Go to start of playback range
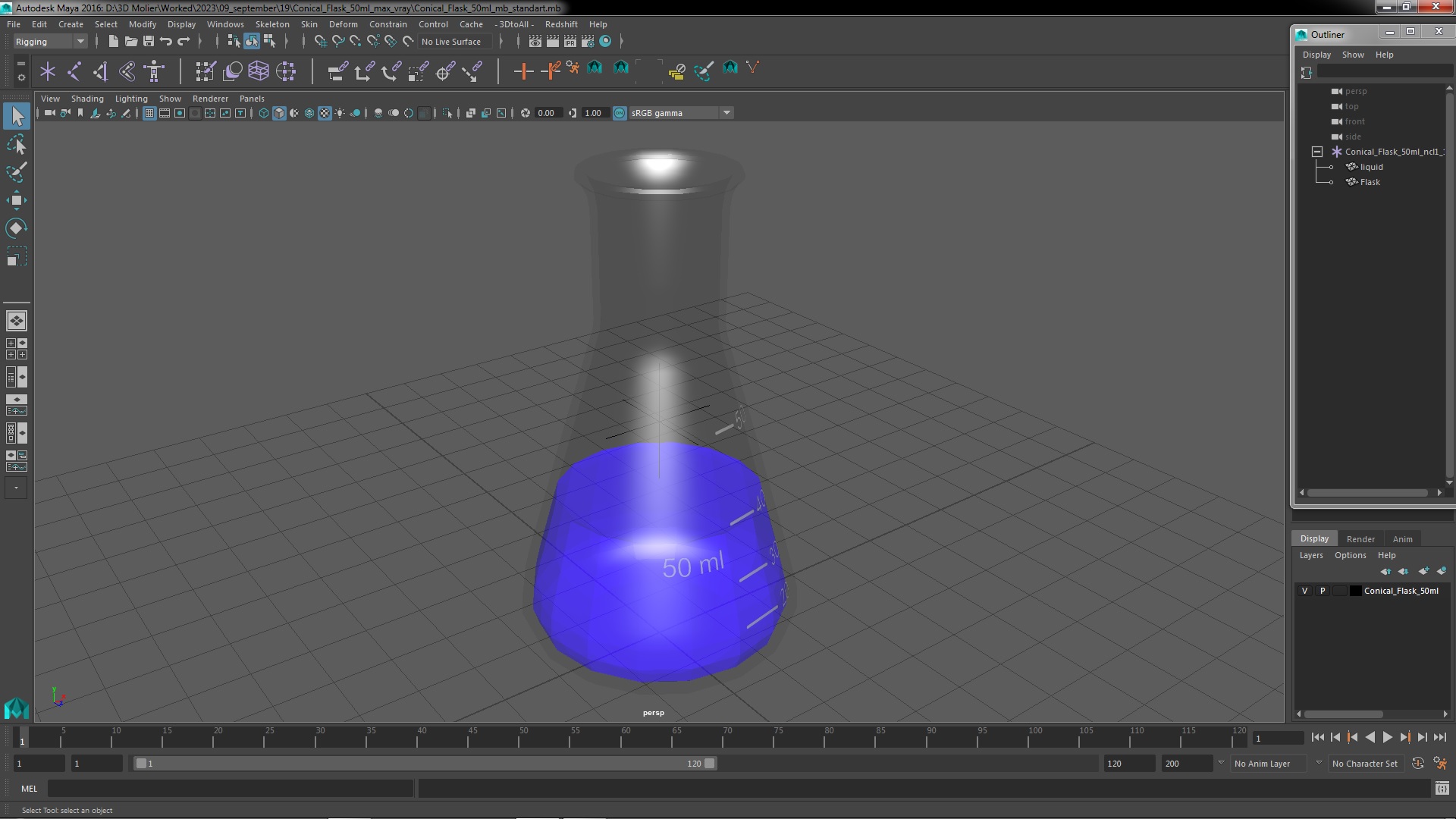1456x819 pixels. tap(1317, 737)
